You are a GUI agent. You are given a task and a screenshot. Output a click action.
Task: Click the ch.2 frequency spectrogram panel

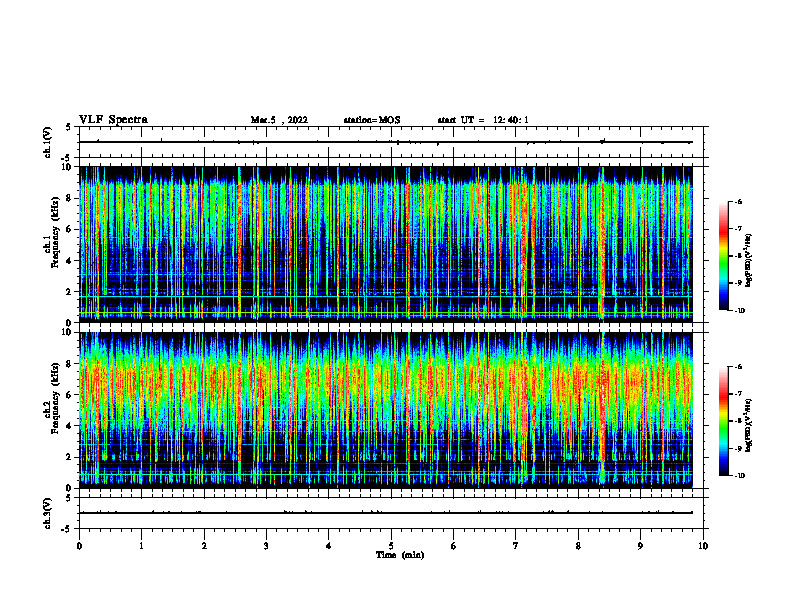[x=386, y=410]
